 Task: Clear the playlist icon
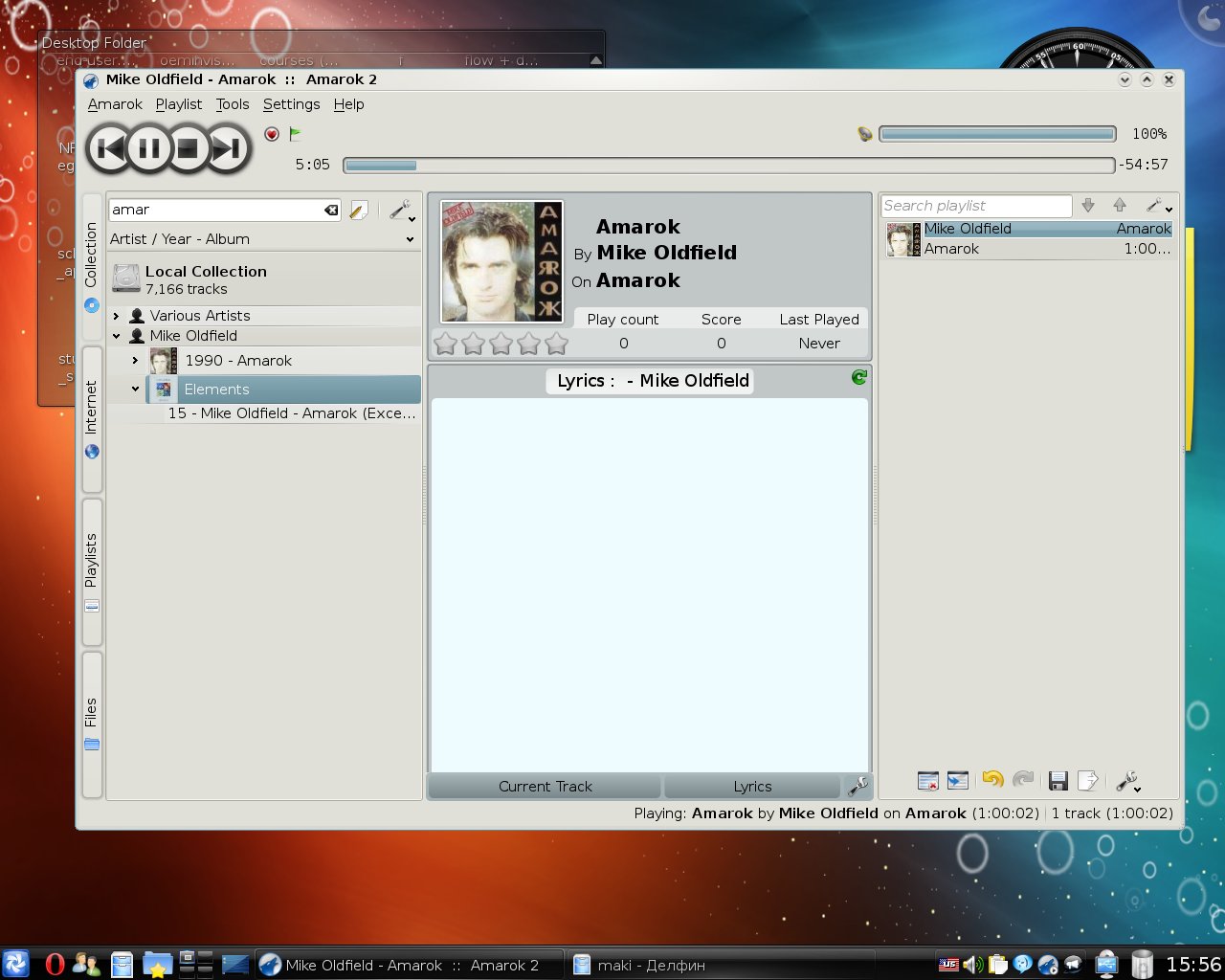click(928, 781)
